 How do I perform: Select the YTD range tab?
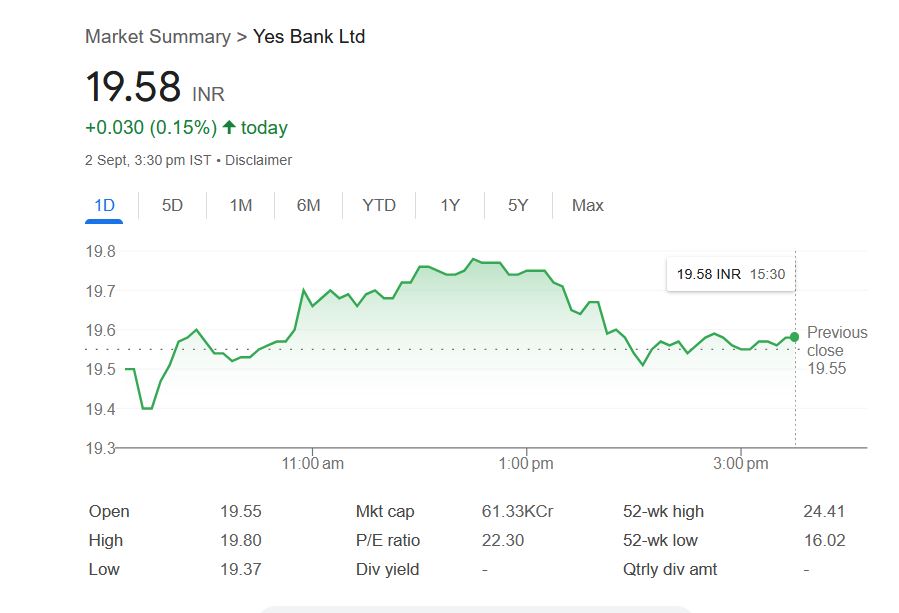click(x=379, y=205)
